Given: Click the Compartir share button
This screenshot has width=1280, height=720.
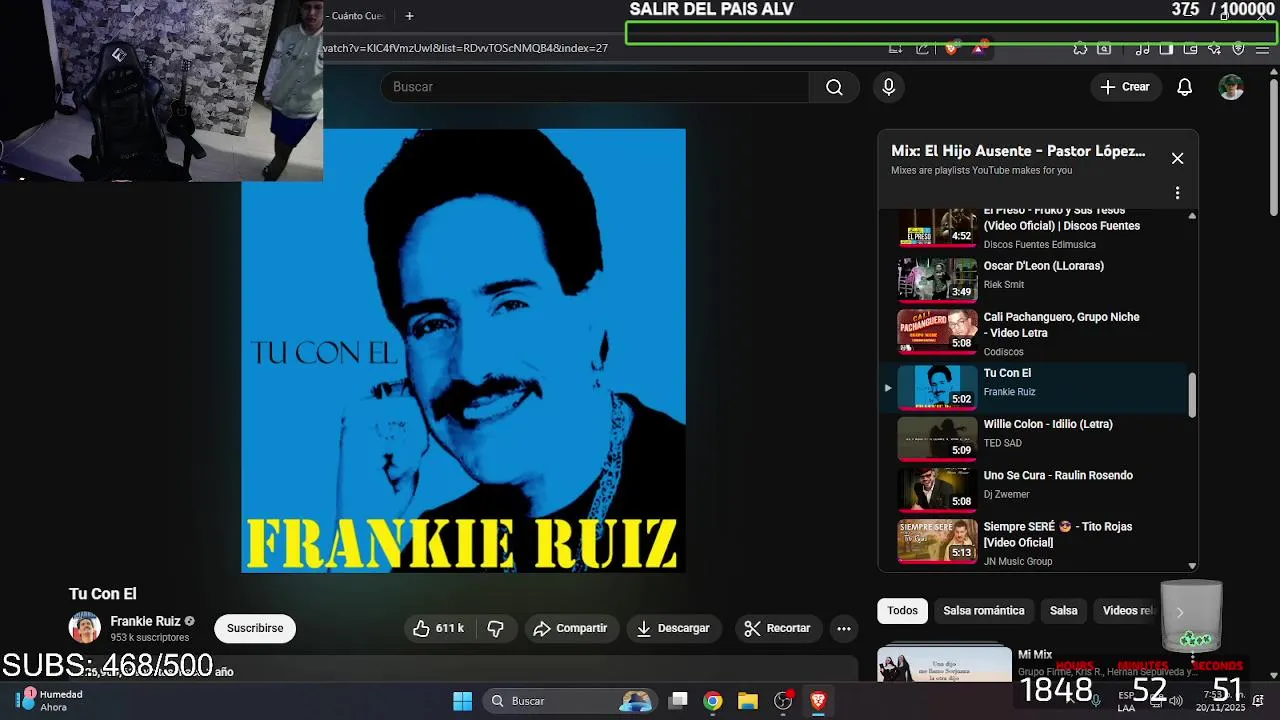Looking at the screenshot, I should (571, 628).
